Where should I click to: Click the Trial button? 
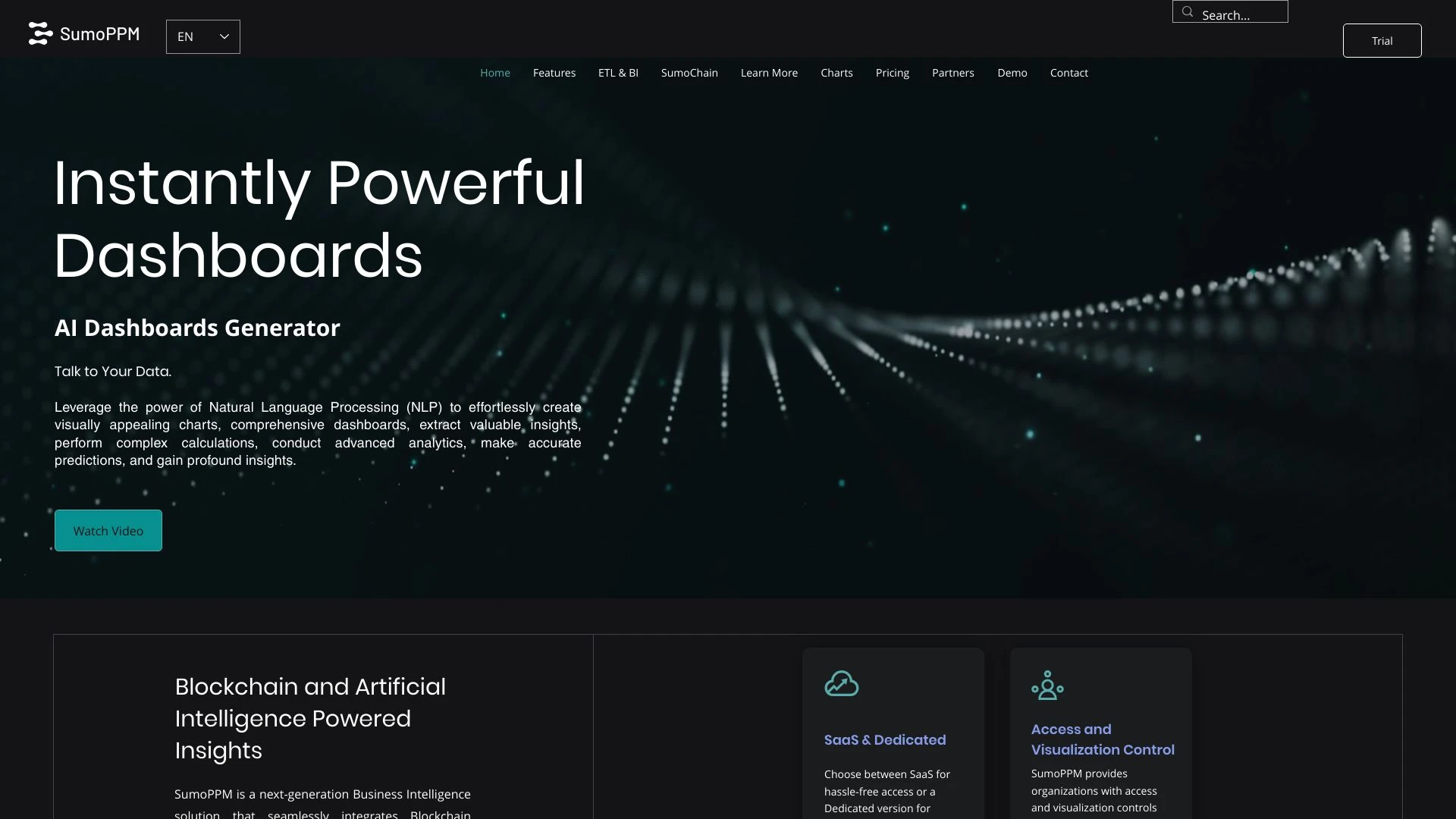[x=1382, y=40]
